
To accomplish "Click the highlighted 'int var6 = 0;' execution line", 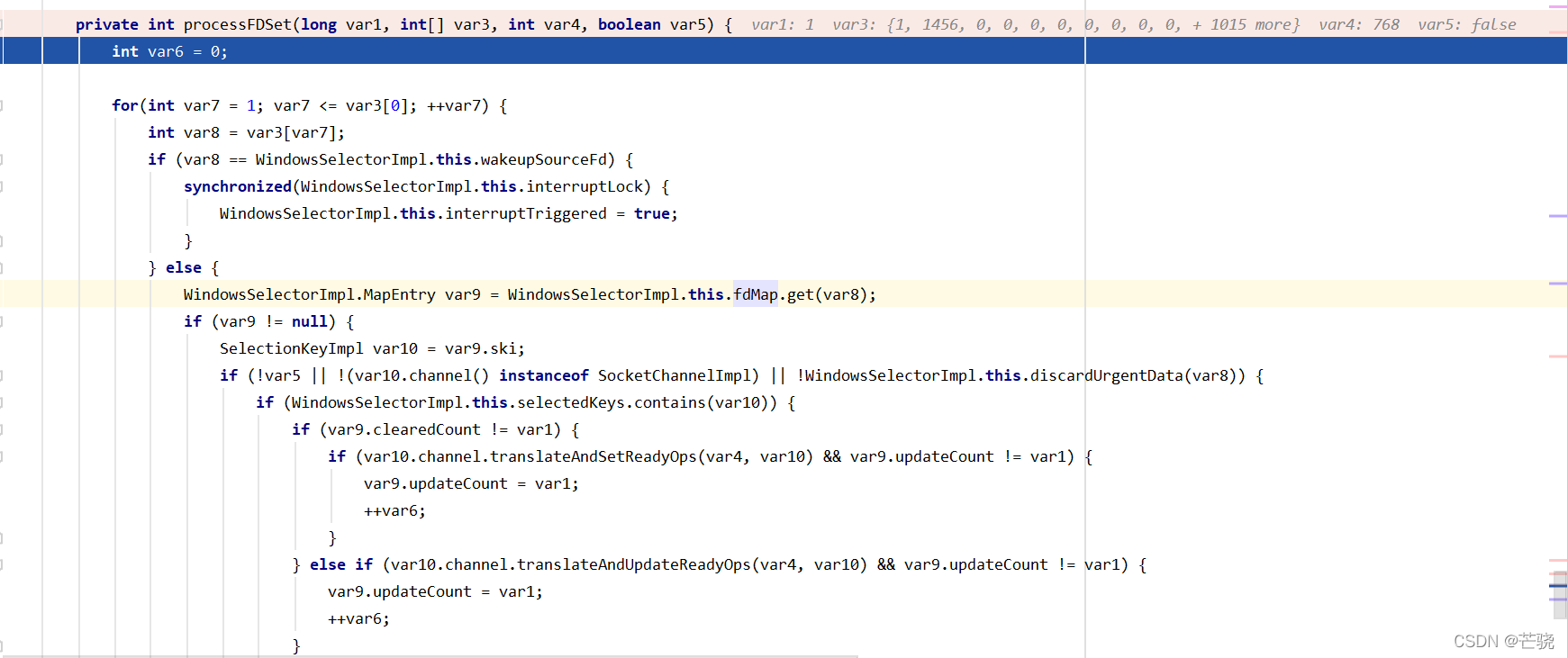I will click(169, 52).
